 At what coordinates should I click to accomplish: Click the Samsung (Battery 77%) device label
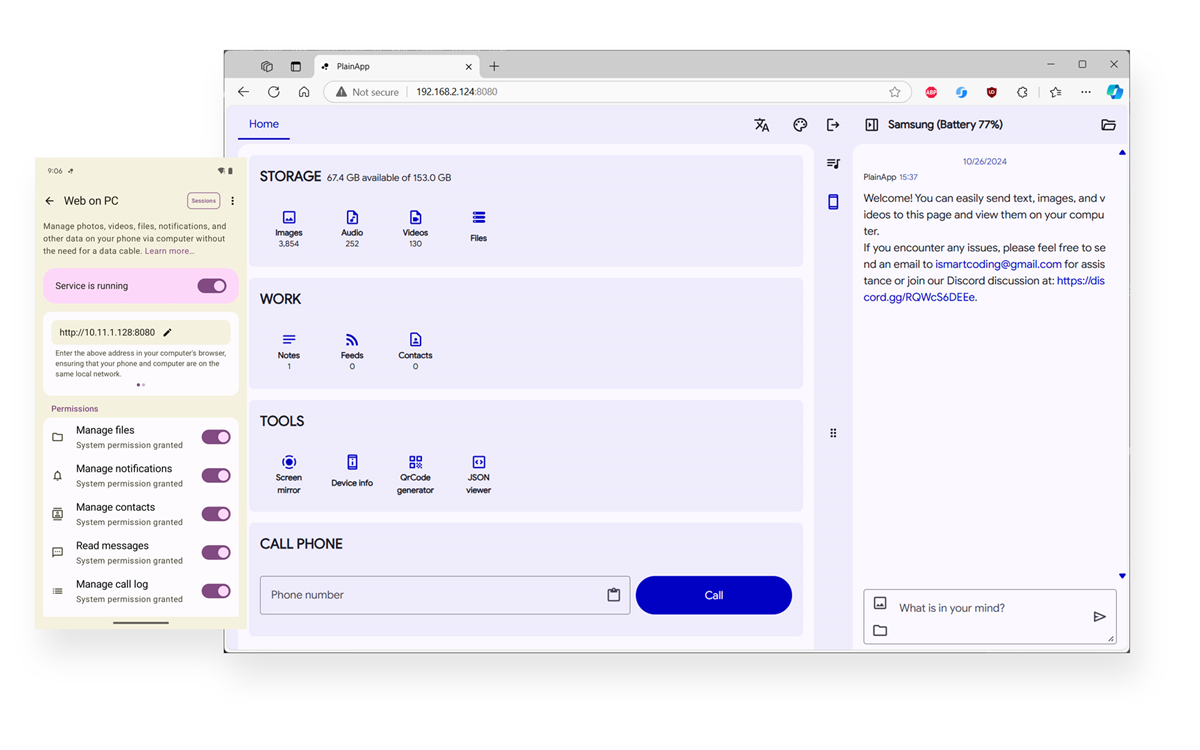(945, 125)
